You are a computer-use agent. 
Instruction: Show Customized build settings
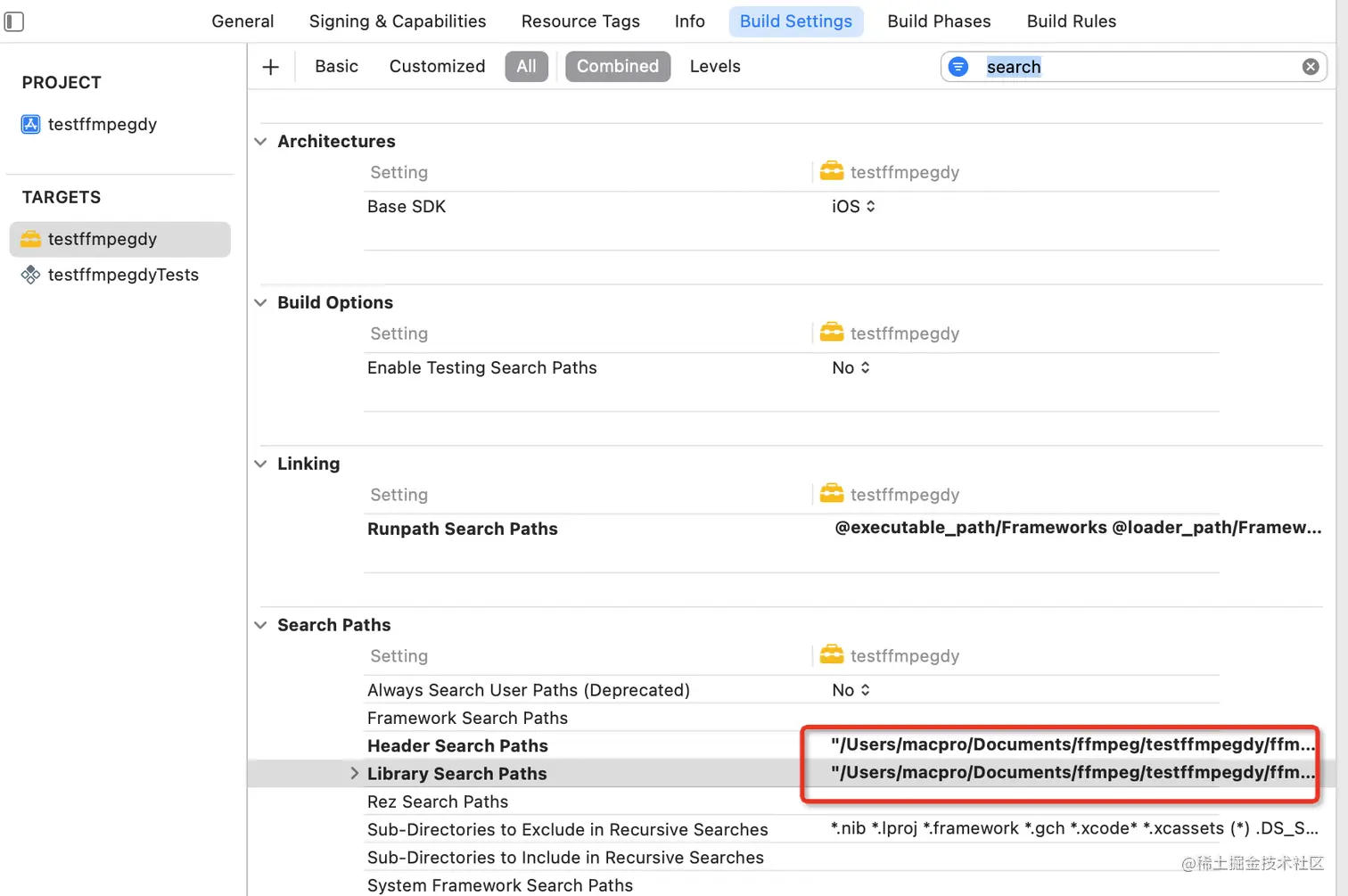pyautogui.click(x=437, y=67)
